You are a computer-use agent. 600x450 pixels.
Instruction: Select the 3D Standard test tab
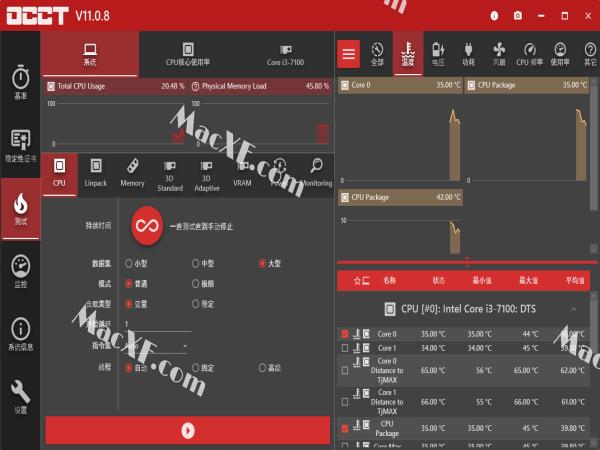(170, 176)
